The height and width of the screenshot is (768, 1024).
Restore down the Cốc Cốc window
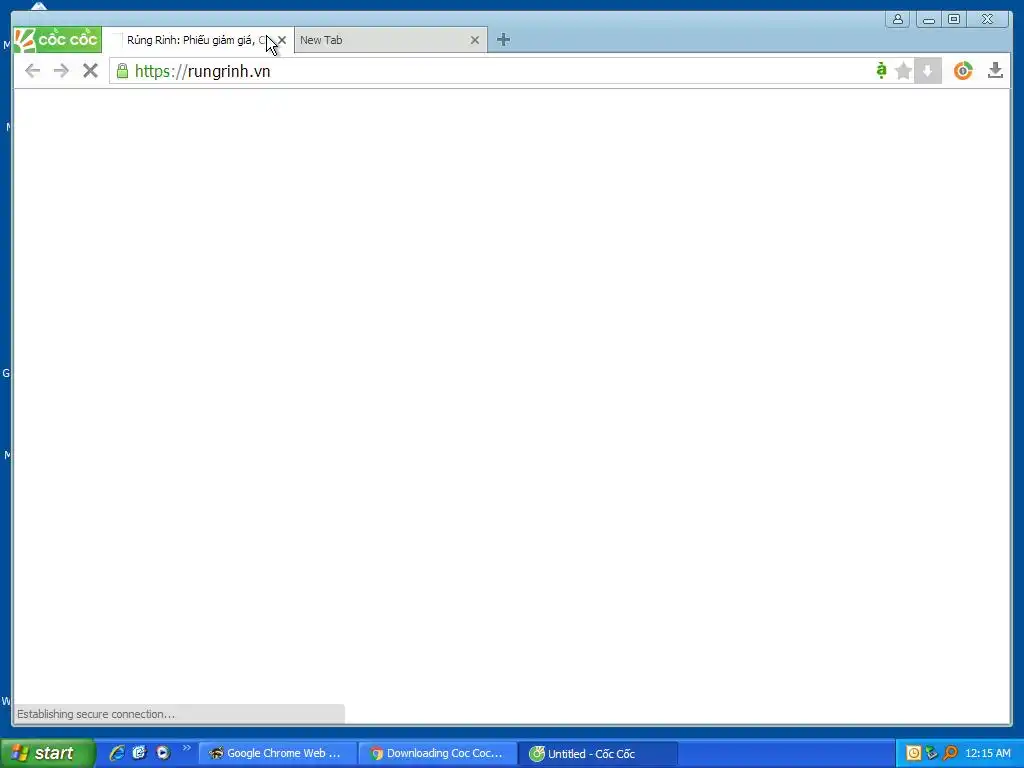954,19
